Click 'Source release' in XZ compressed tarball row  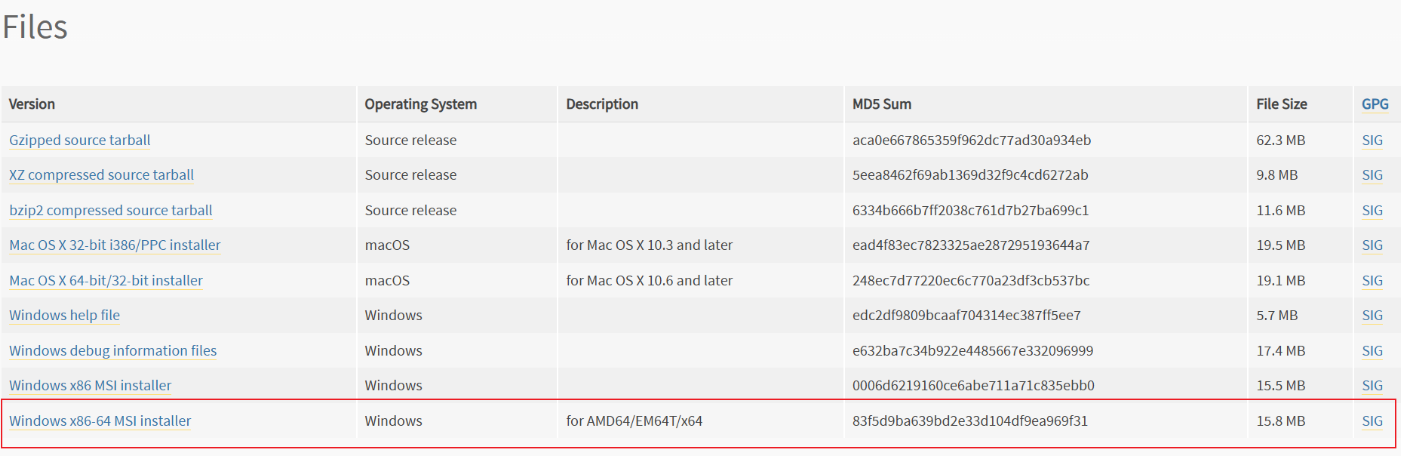(411, 175)
